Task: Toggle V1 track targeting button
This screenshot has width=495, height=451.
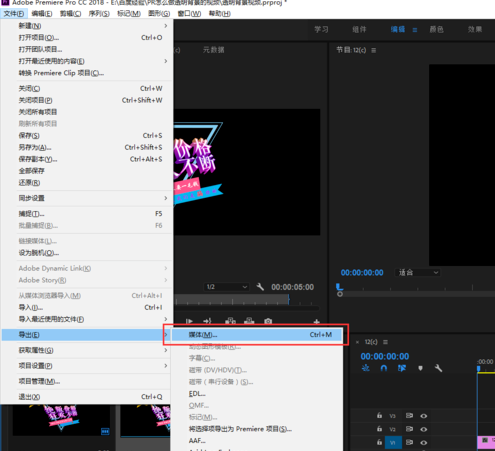Action: coord(393,443)
